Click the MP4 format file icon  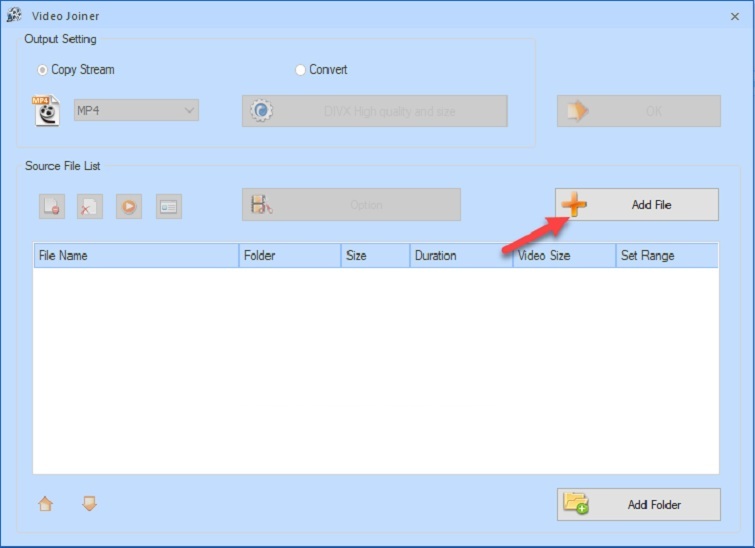pos(47,110)
